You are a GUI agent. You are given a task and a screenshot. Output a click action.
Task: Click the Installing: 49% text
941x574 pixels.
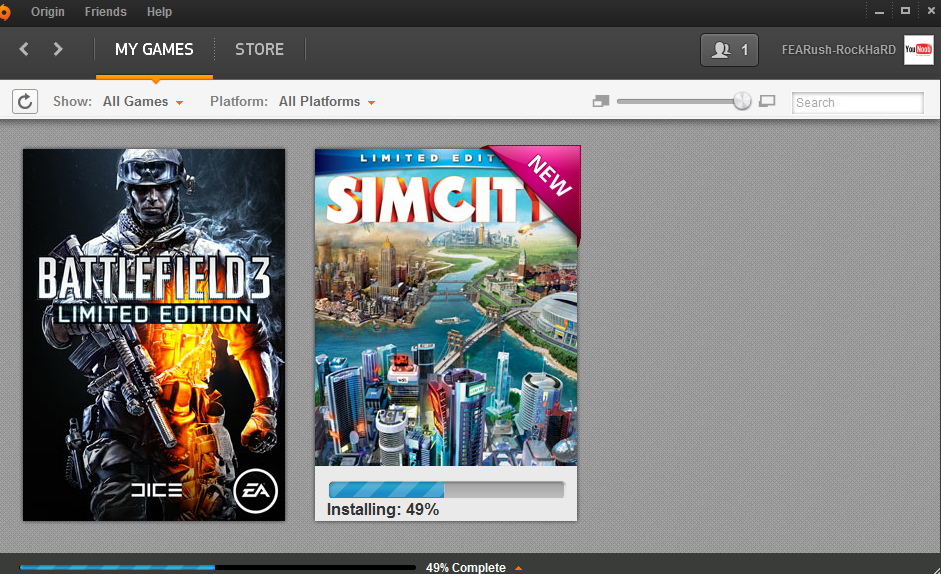(383, 510)
